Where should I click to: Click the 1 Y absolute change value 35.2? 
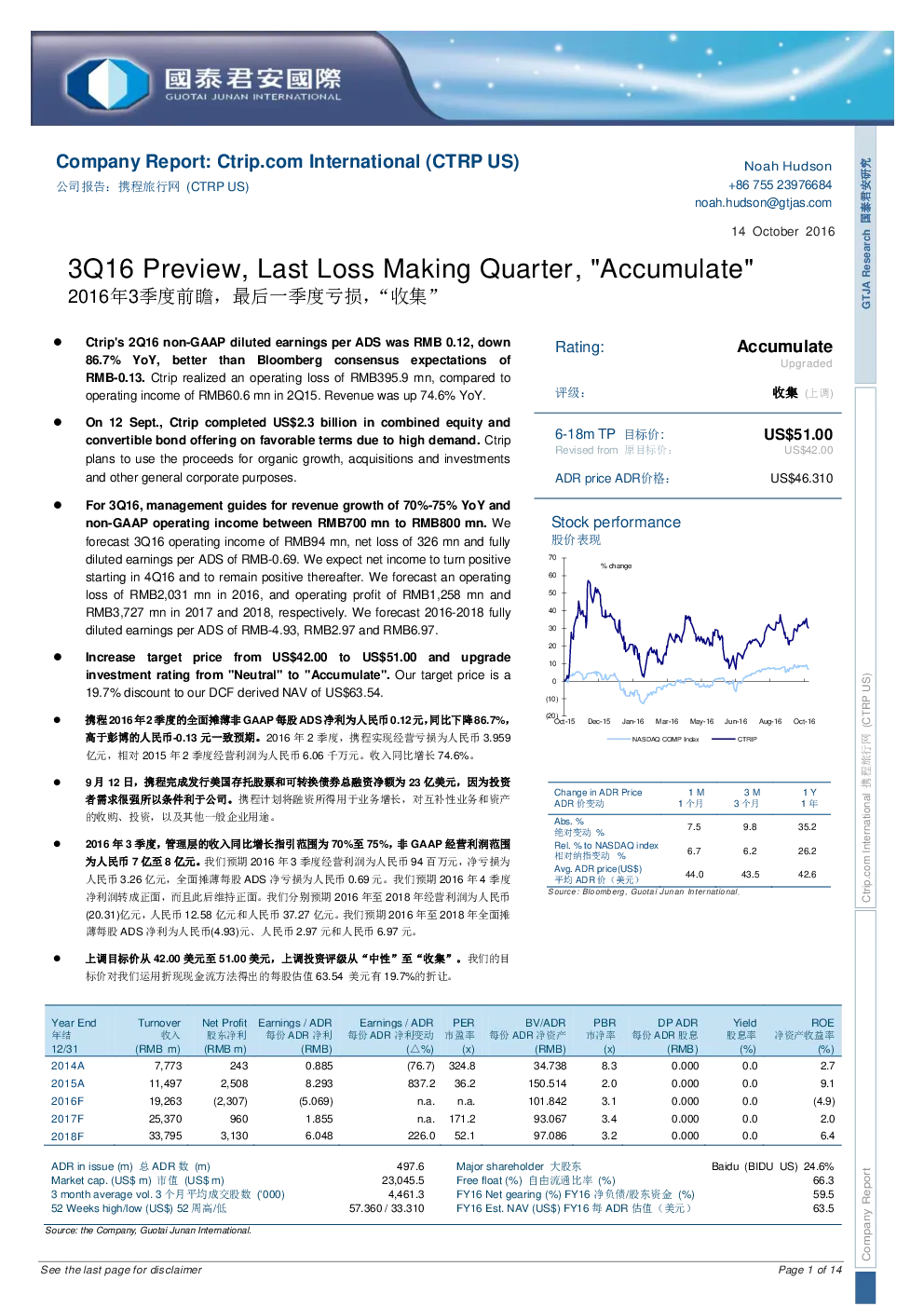(x=807, y=826)
